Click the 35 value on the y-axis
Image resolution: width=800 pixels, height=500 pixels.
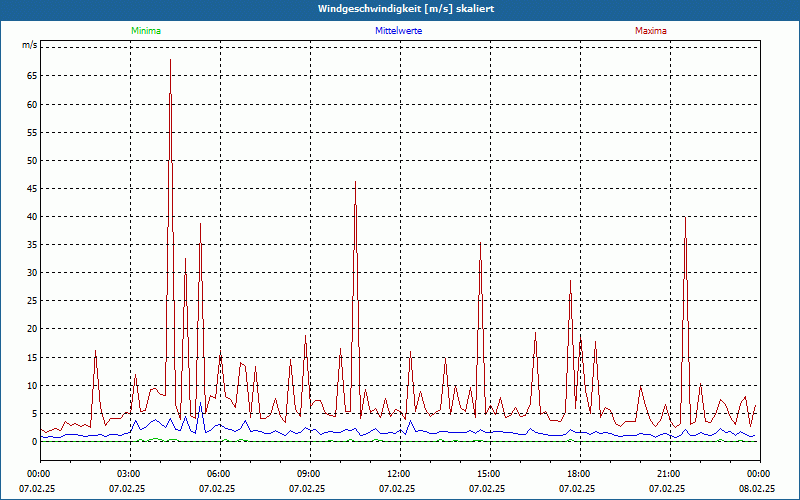(31, 245)
